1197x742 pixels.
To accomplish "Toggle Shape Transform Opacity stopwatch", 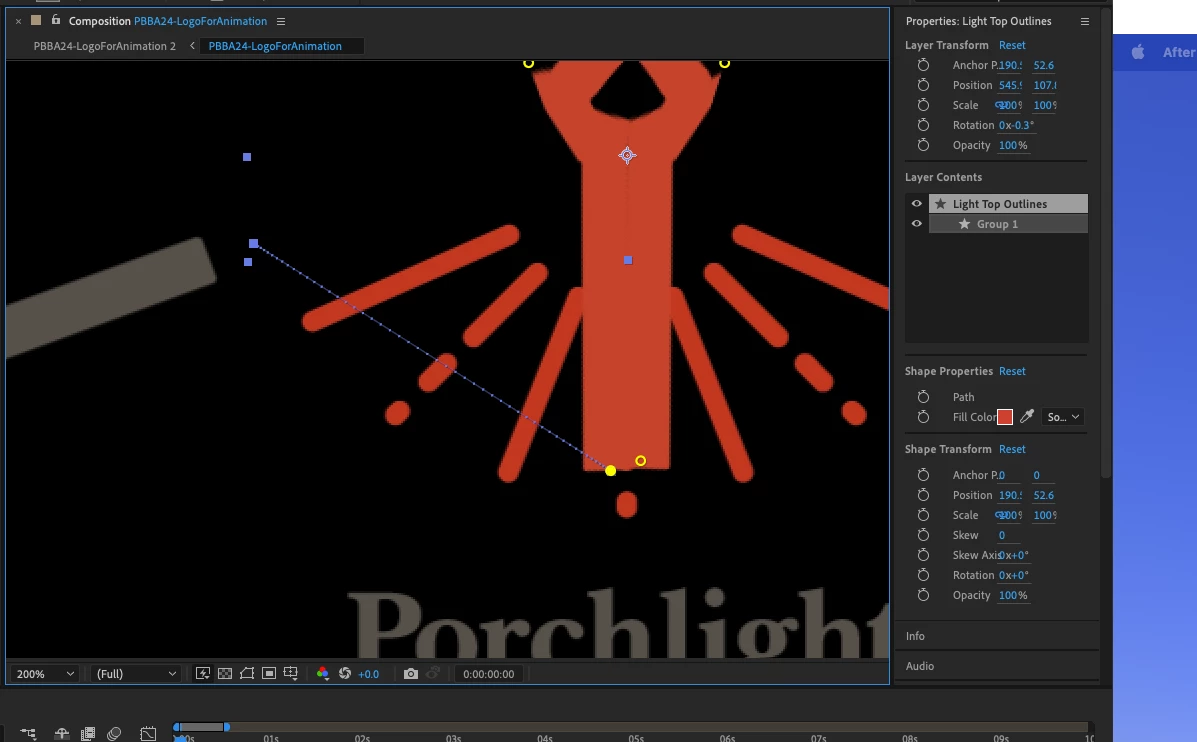I will [923, 595].
